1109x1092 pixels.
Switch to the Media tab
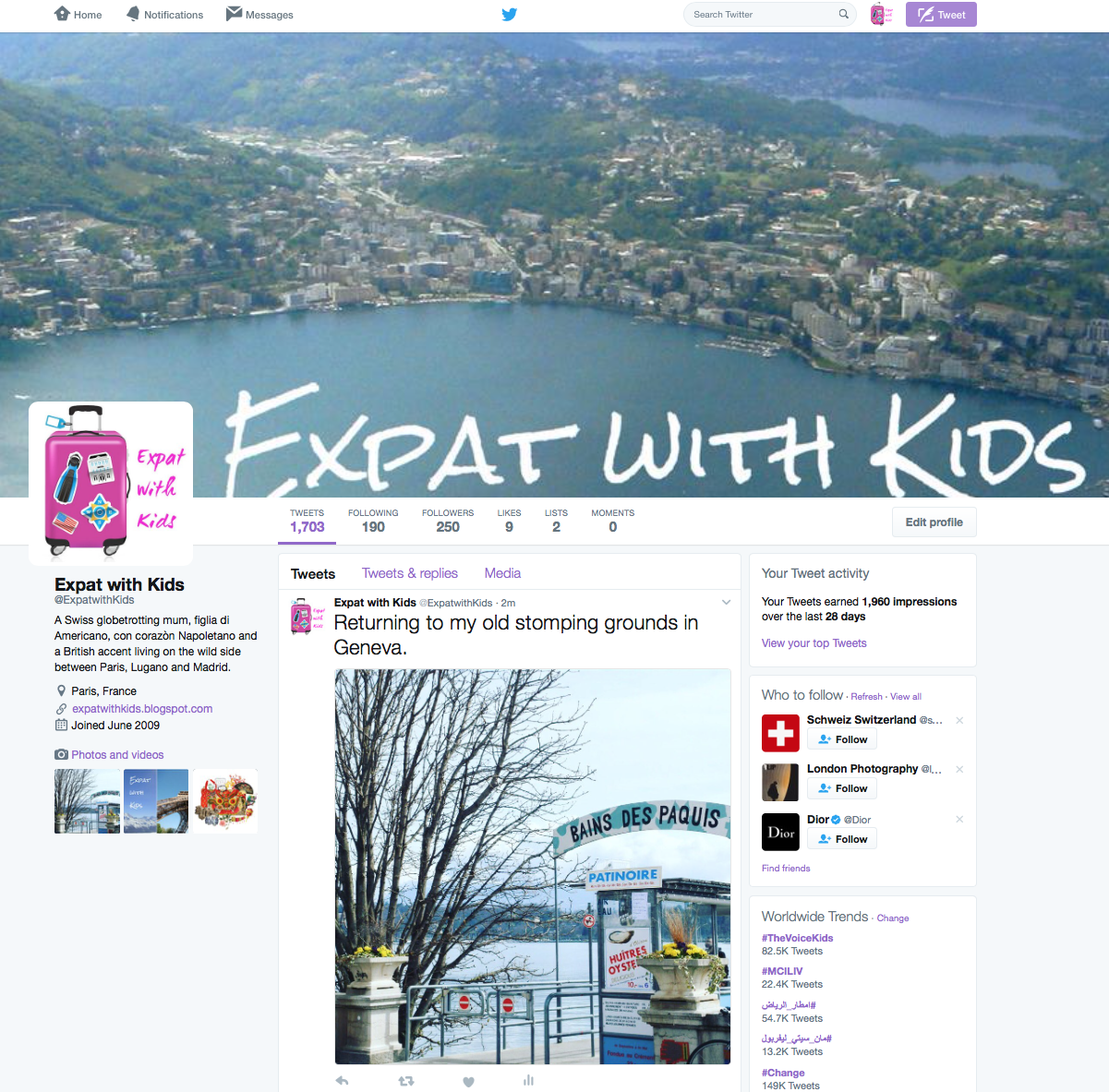(502, 573)
